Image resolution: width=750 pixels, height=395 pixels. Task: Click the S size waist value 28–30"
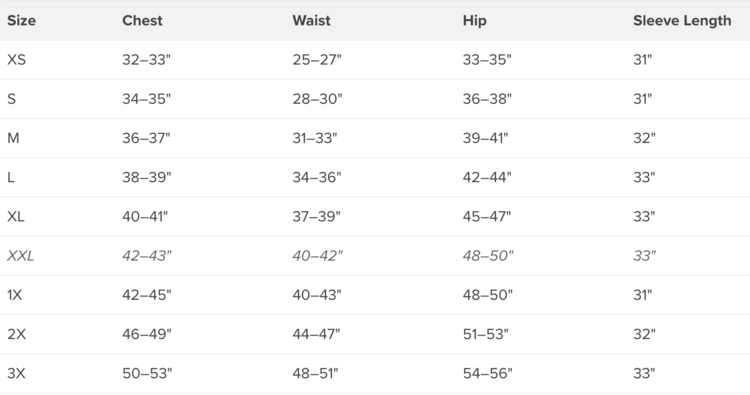point(318,99)
